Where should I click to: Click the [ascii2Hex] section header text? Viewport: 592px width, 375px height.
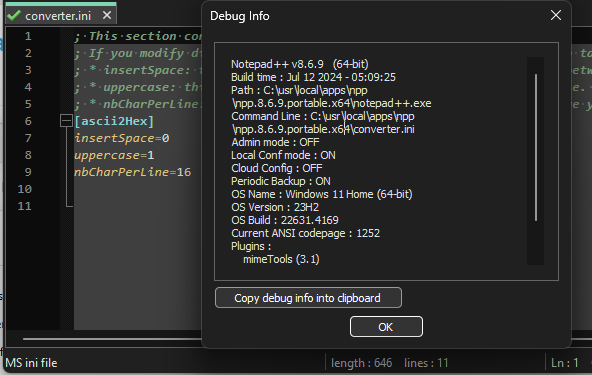(x=114, y=121)
